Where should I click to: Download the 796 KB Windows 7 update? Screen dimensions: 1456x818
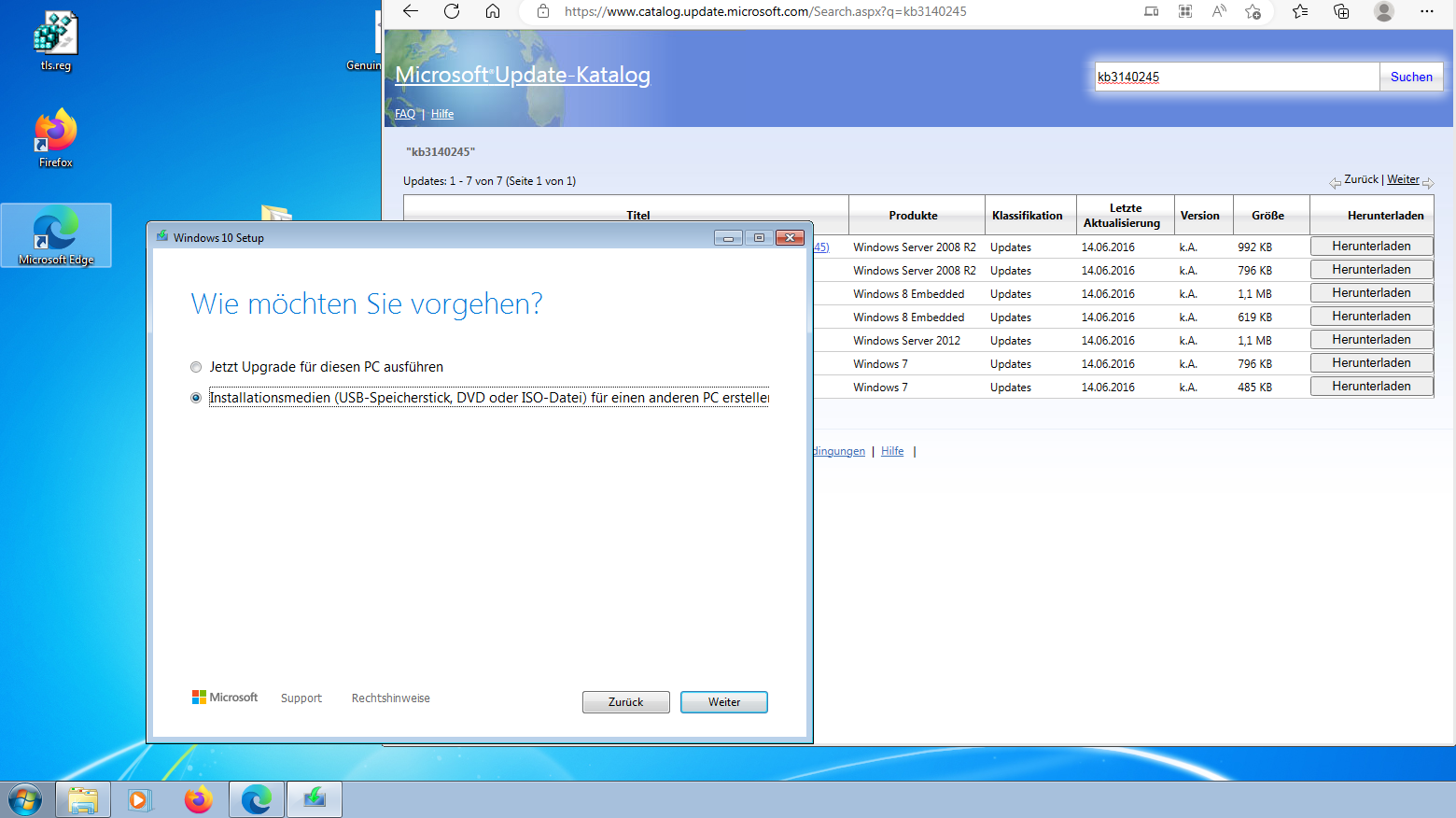point(1371,363)
